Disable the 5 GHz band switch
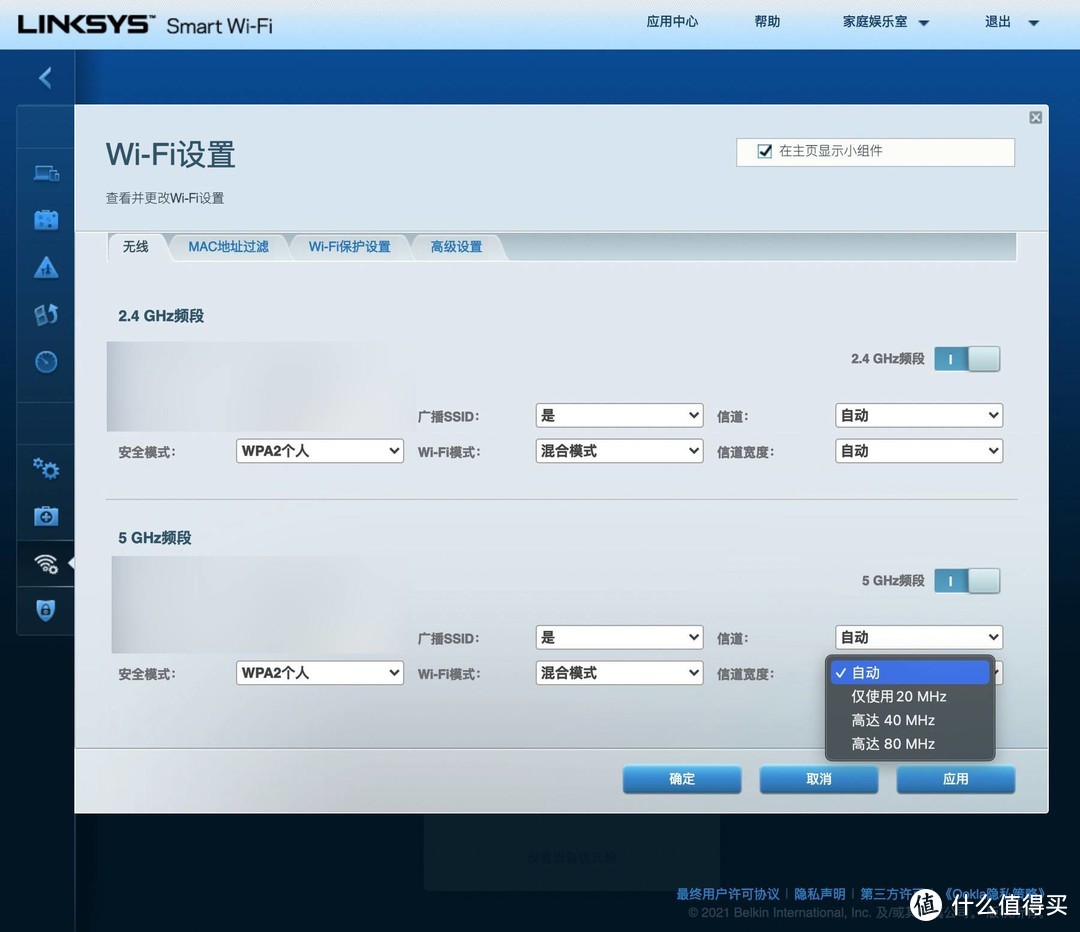The image size is (1080, 932). (967, 580)
